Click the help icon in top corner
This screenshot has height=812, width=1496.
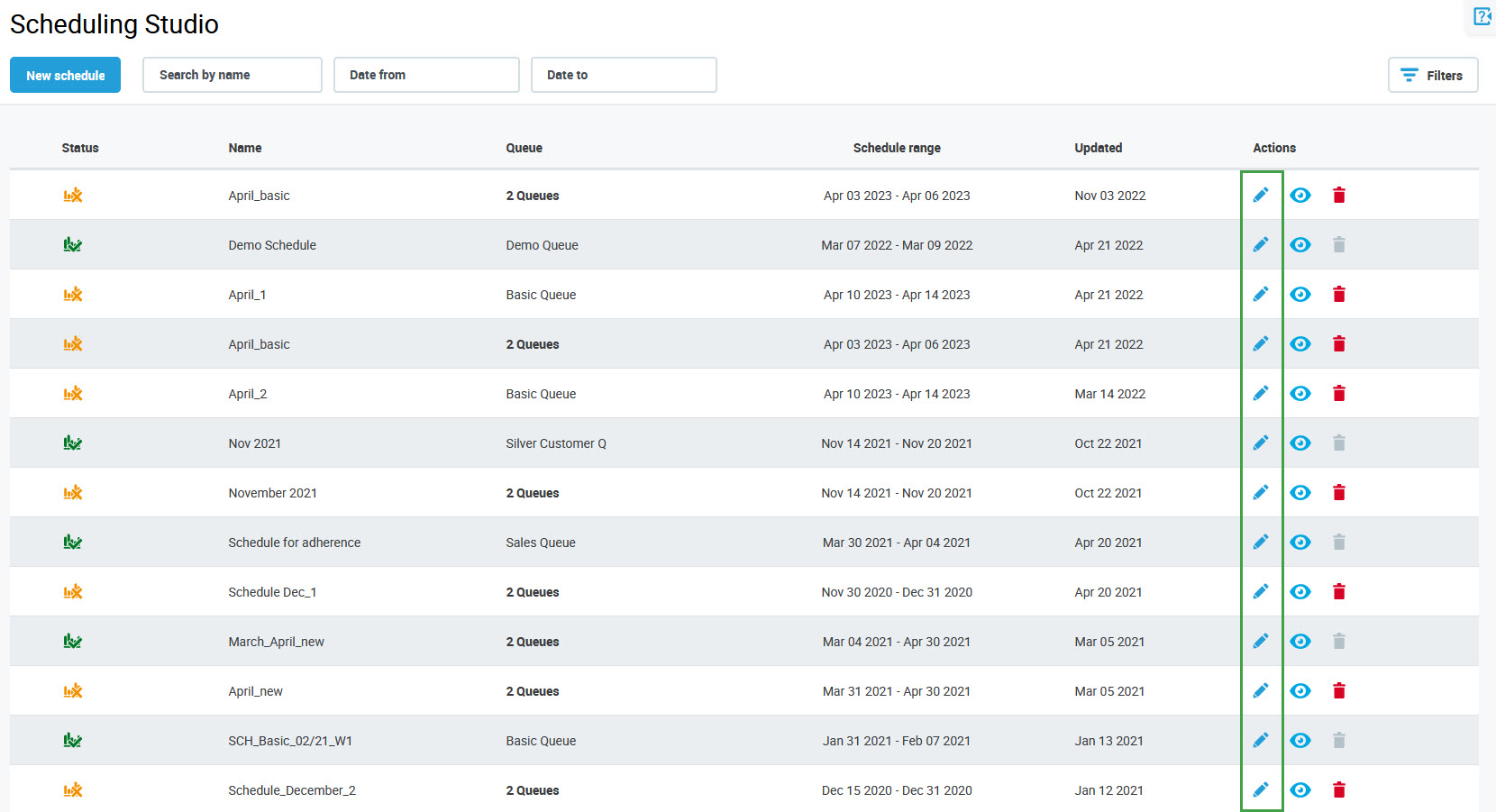tap(1482, 16)
